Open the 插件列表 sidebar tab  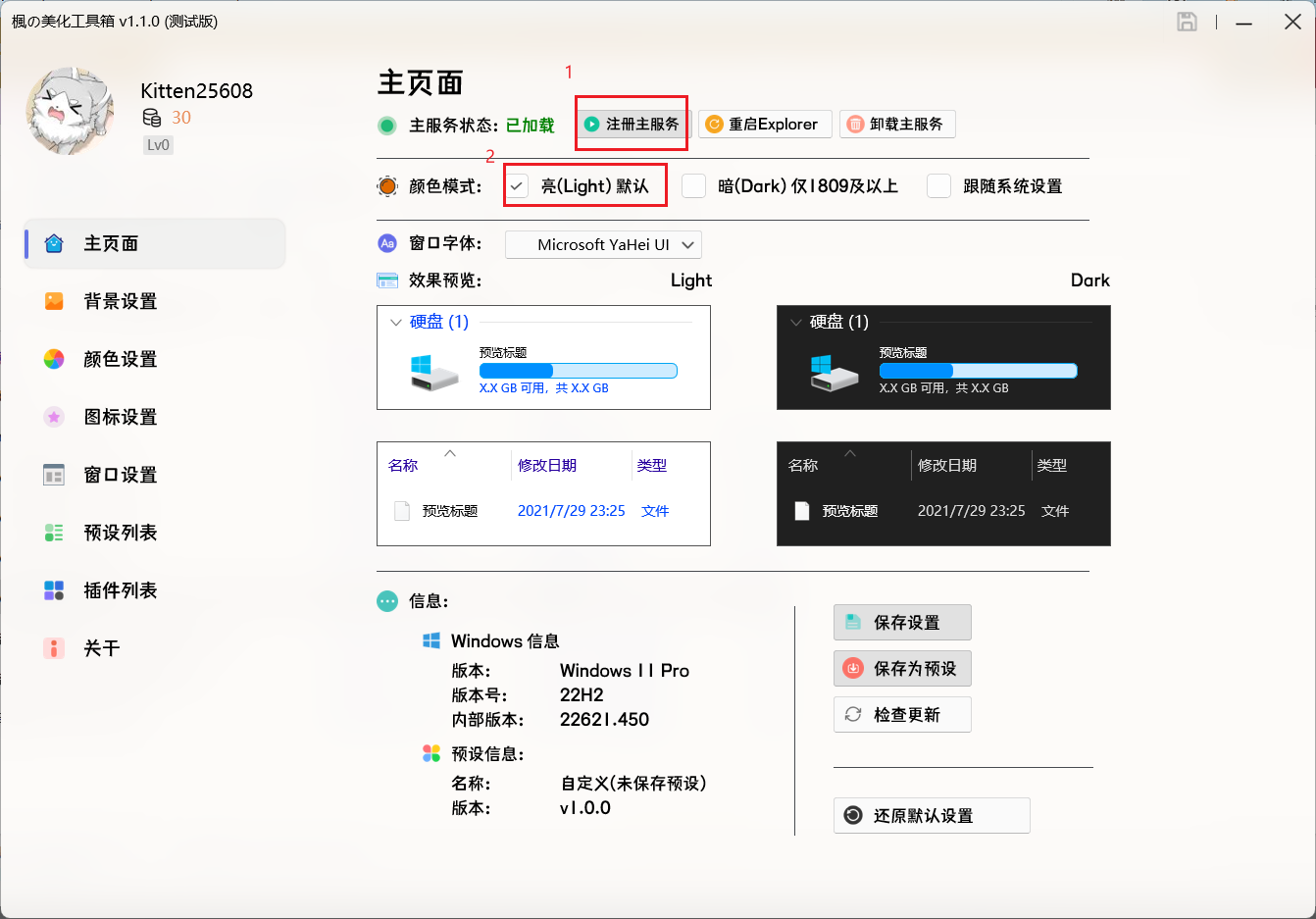point(155,590)
